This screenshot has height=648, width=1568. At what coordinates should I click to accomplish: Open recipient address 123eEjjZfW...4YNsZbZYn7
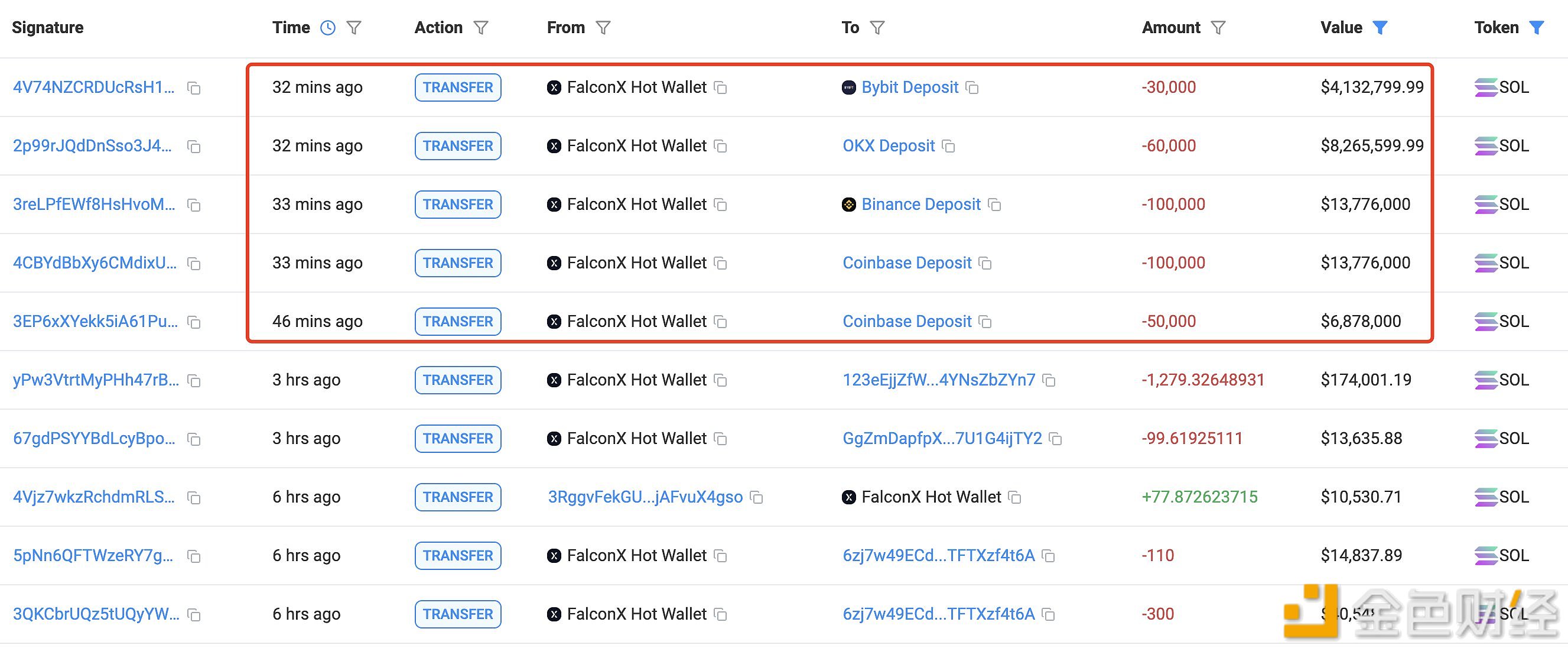(939, 381)
